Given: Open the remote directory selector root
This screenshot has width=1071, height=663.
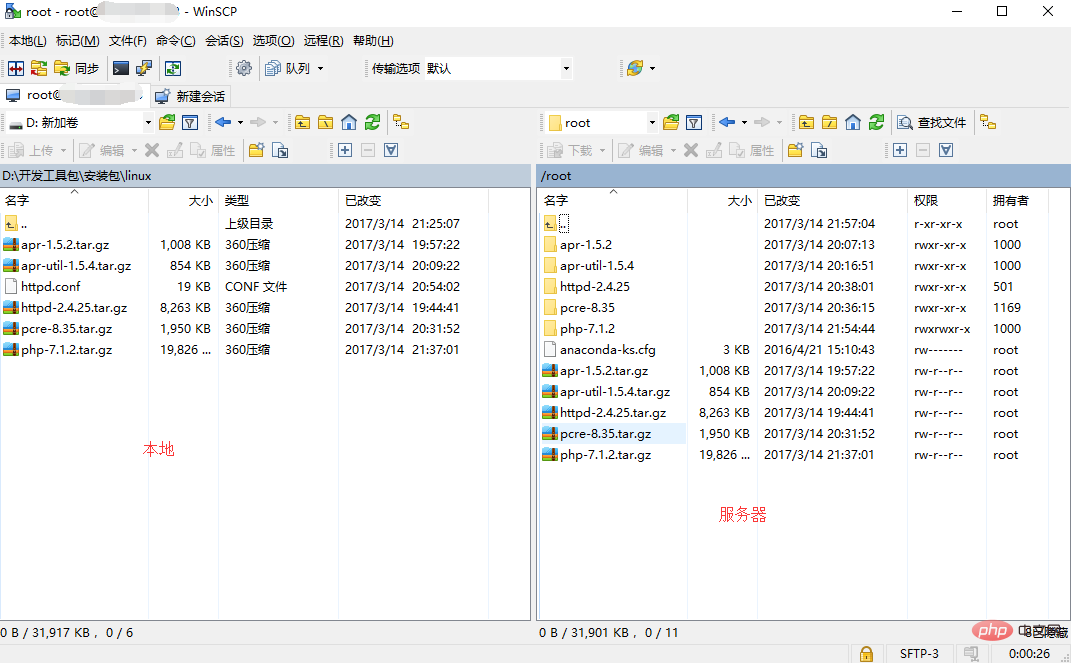Looking at the screenshot, I should (601, 123).
